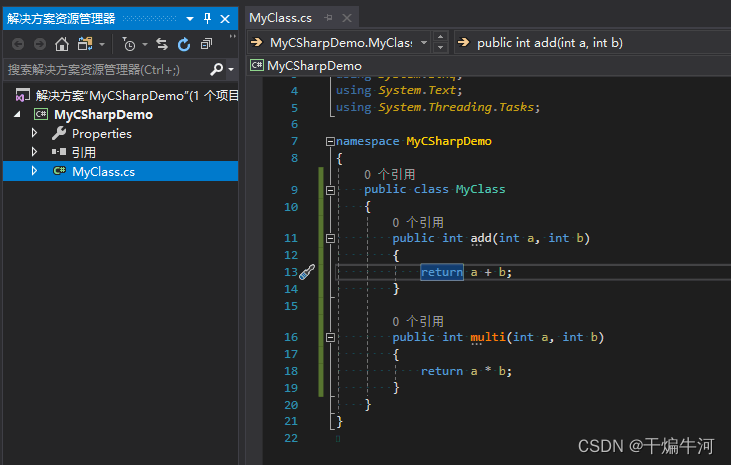731x465 pixels.
Task: Open the pending changes filter clock icon
Action: pos(128,44)
